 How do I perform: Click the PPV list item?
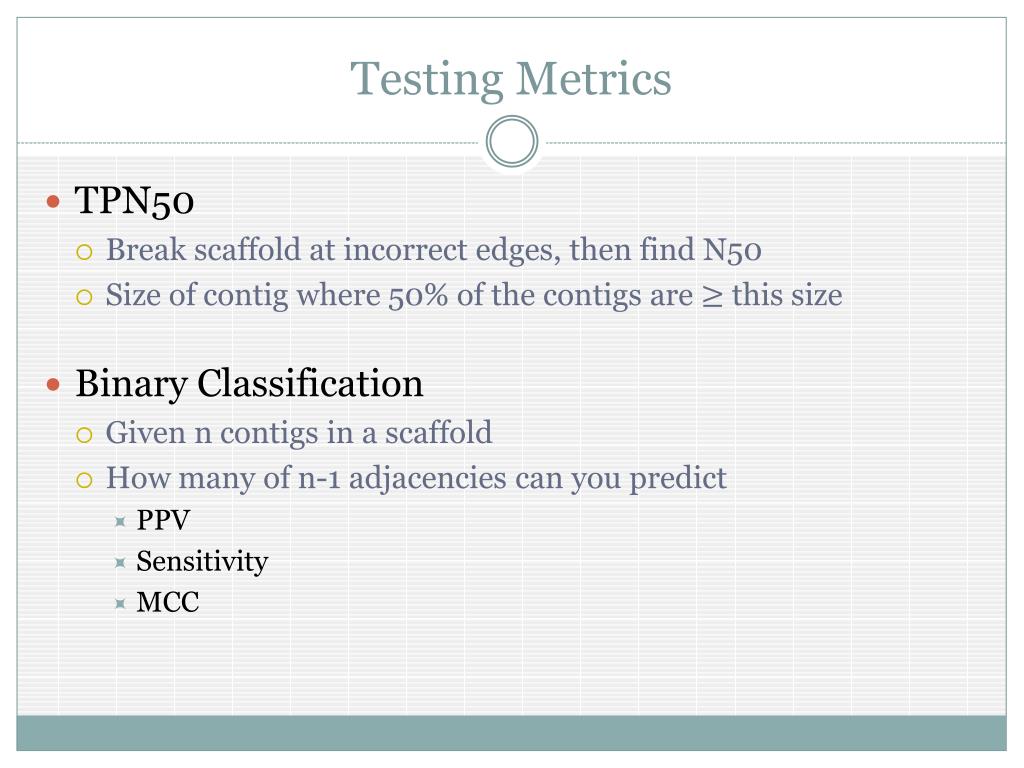(163, 520)
